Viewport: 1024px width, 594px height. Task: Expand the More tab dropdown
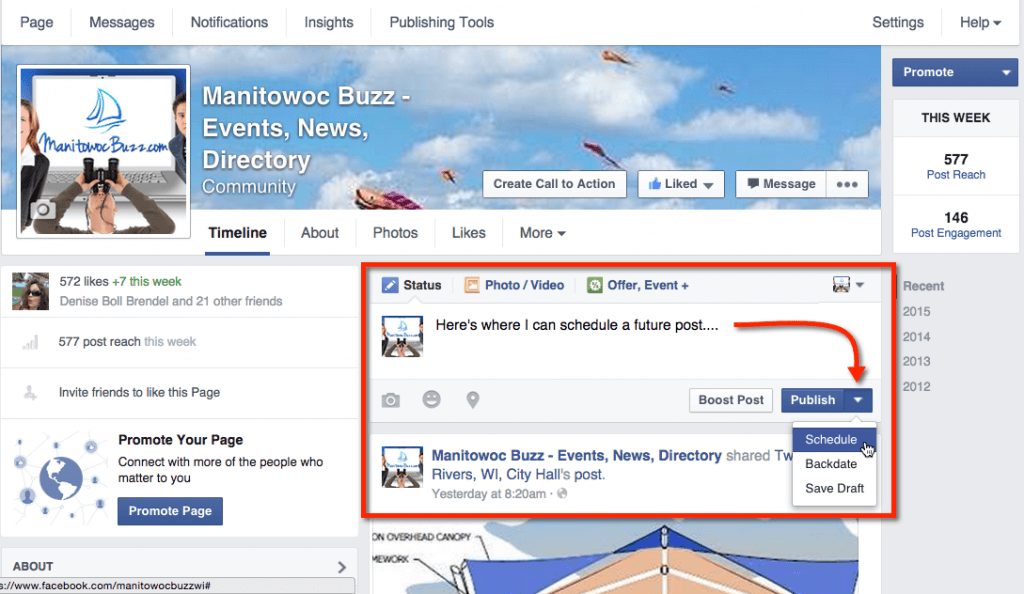[542, 233]
